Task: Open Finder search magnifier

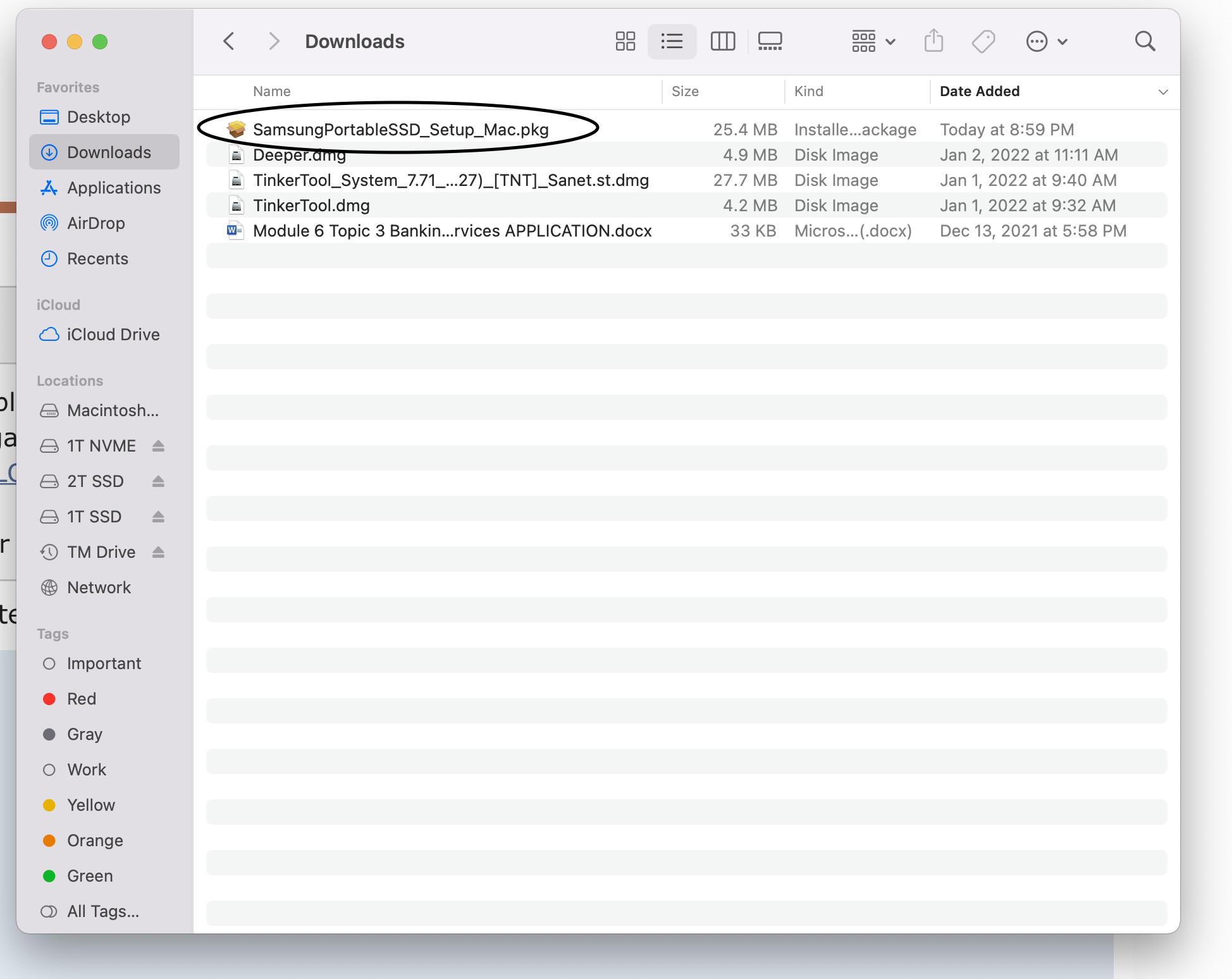Action: pos(1145,42)
